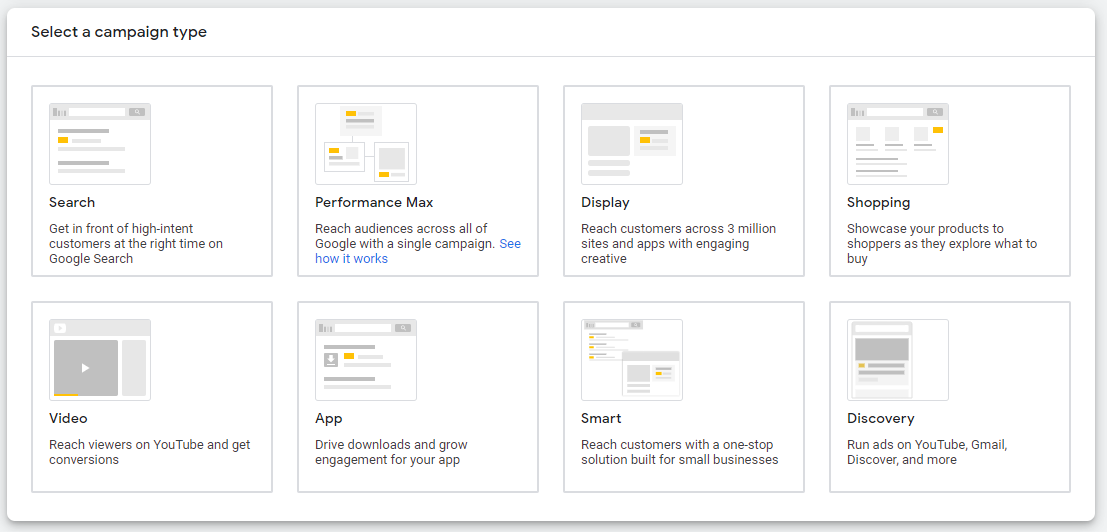Click the Display campaign illustration icon

(632, 144)
